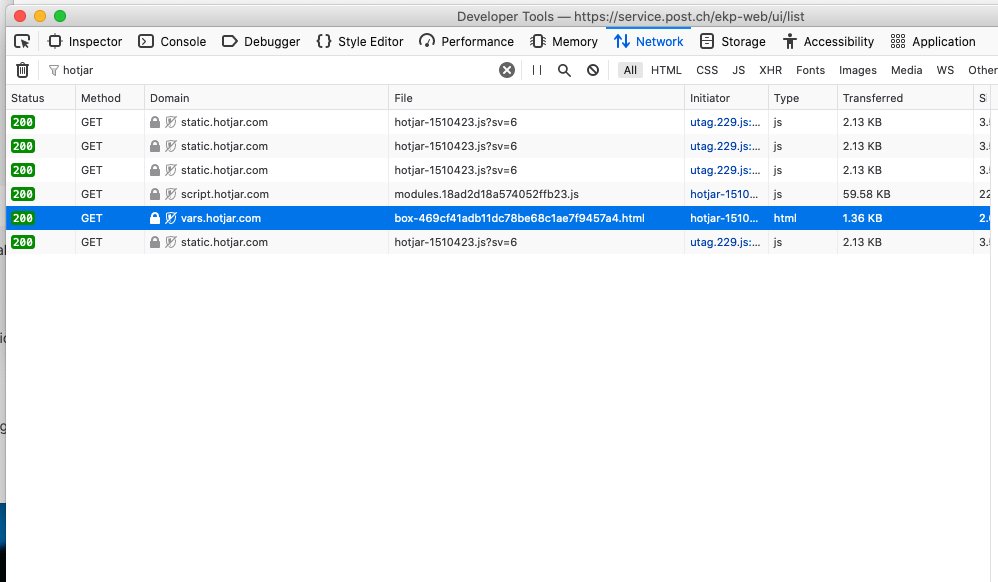The width and height of the screenshot is (998, 582).
Task: Sort by File column header
Action: tap(536, 98)
